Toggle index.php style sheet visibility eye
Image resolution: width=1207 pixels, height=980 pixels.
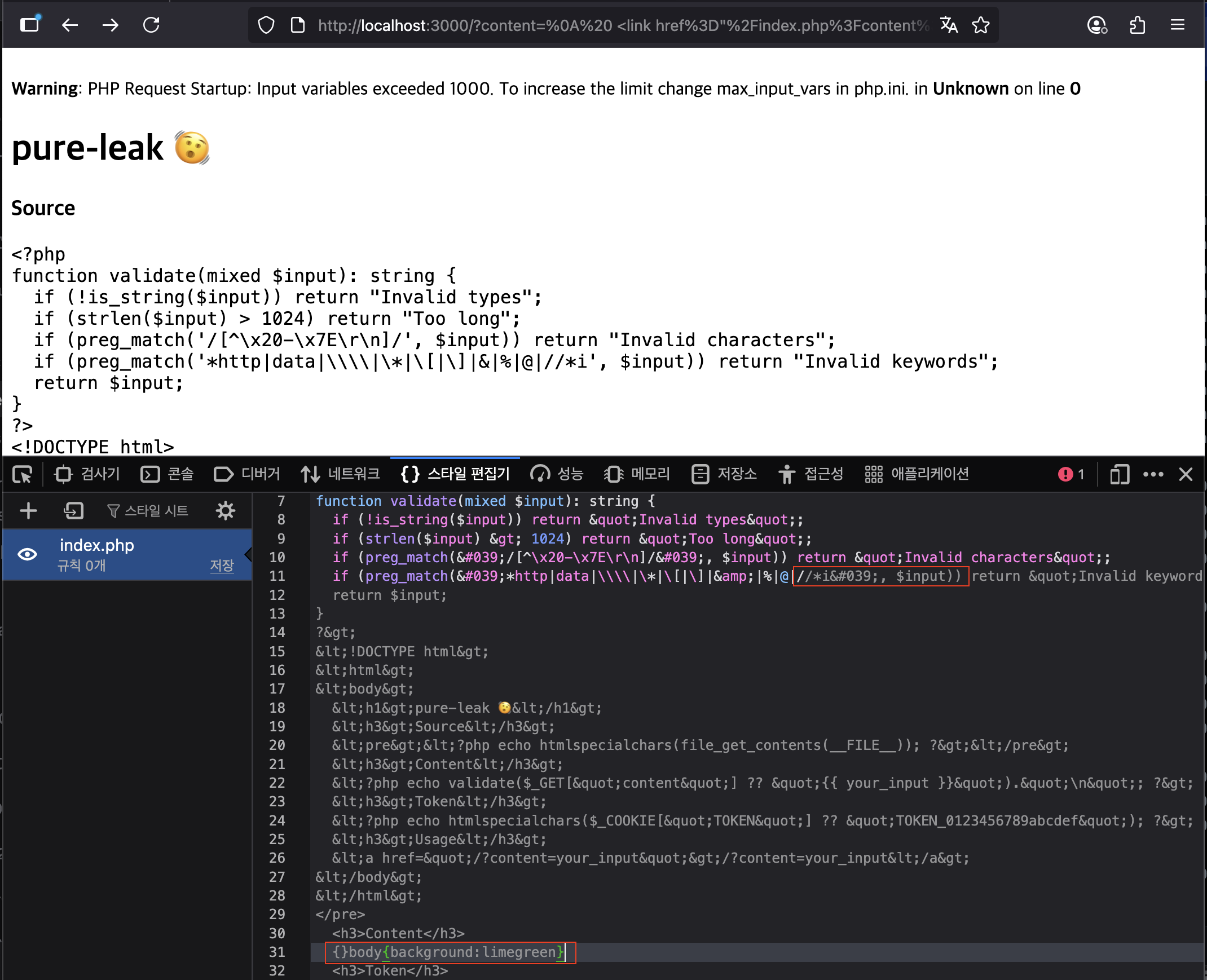point(27,554)
